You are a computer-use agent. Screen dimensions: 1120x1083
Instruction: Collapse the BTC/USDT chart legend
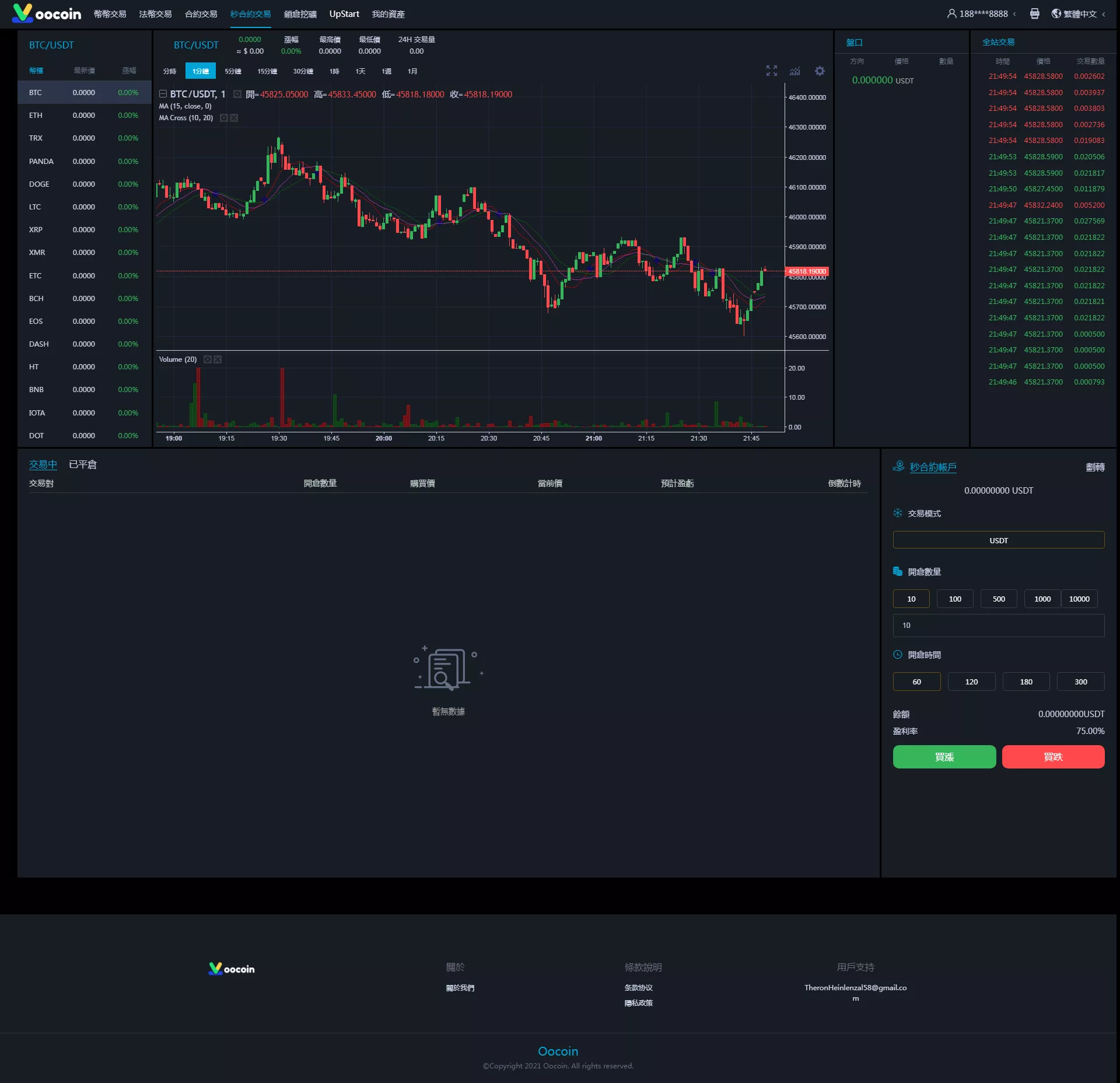163,95
